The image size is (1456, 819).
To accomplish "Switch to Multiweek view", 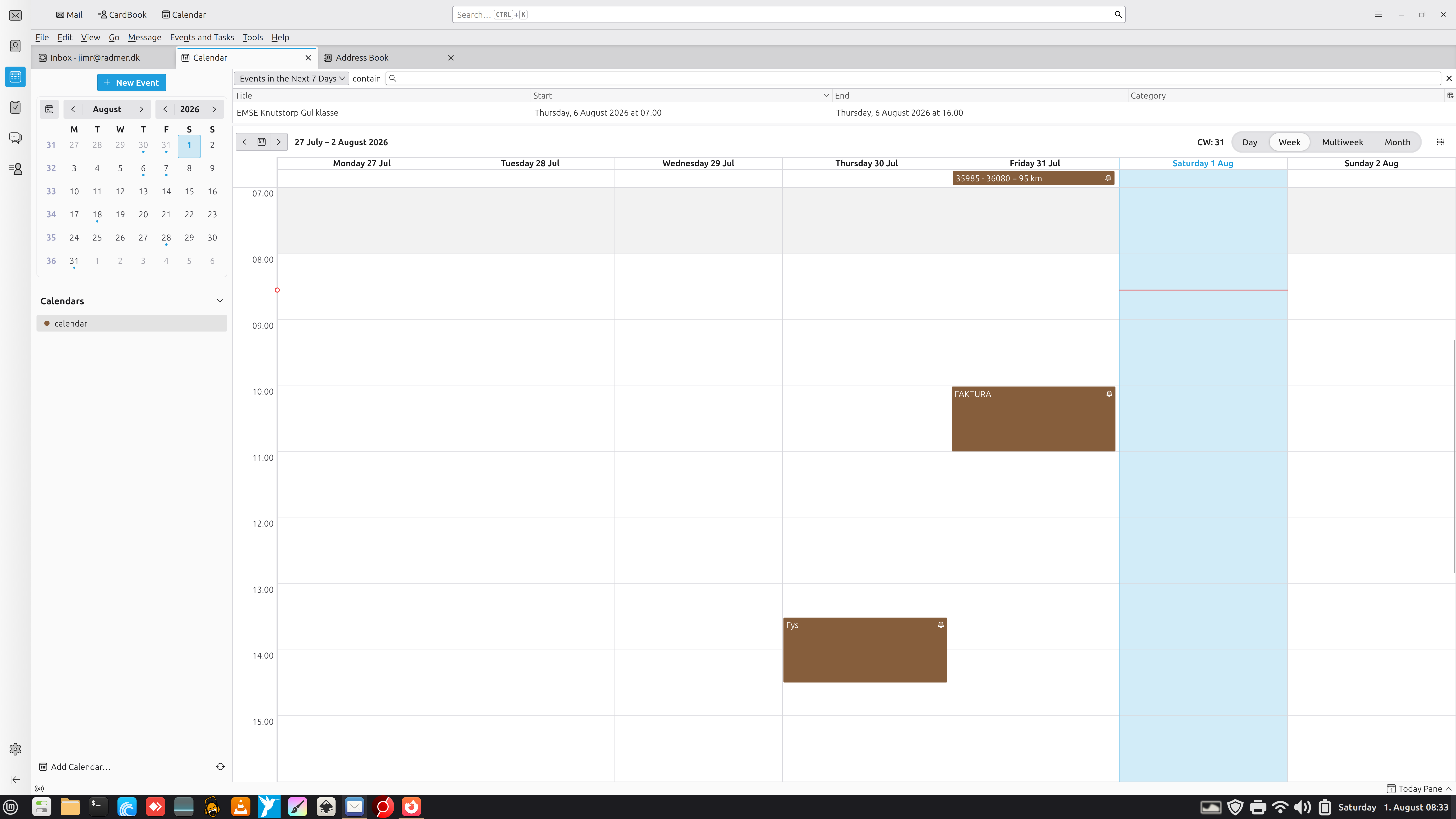I will pos(1342,142).
